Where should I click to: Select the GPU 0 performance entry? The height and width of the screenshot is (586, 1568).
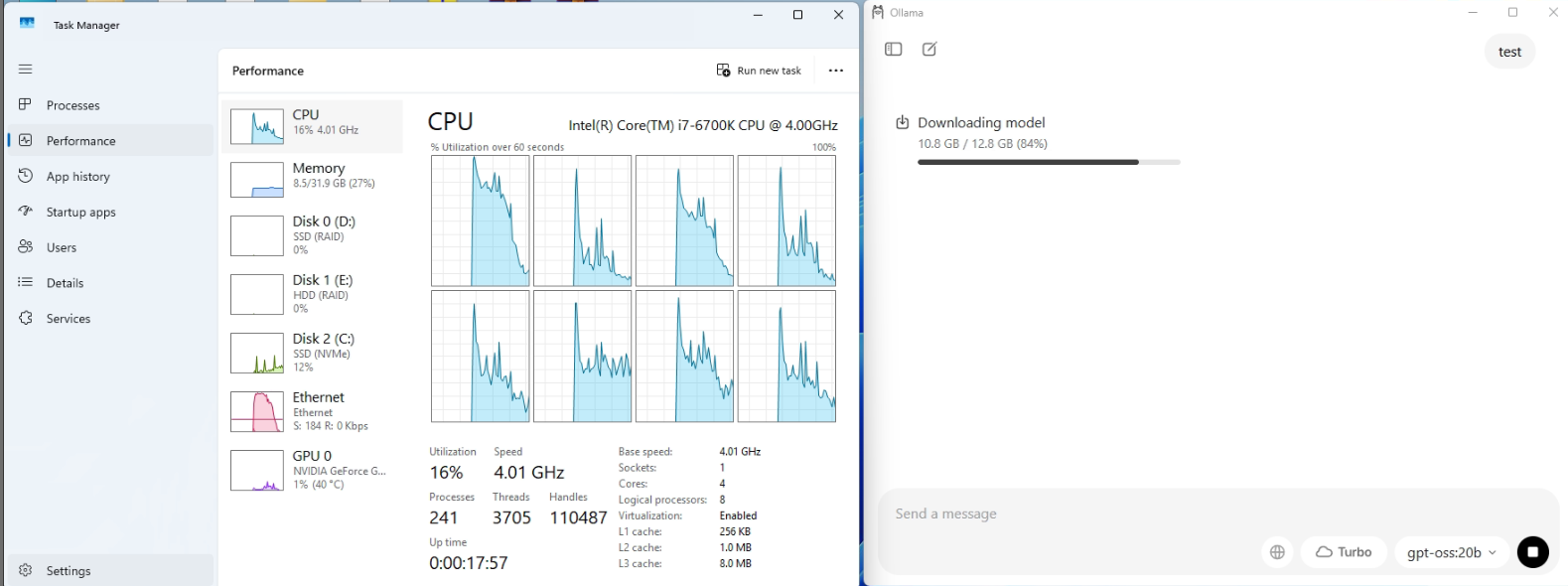coord(313,470)
